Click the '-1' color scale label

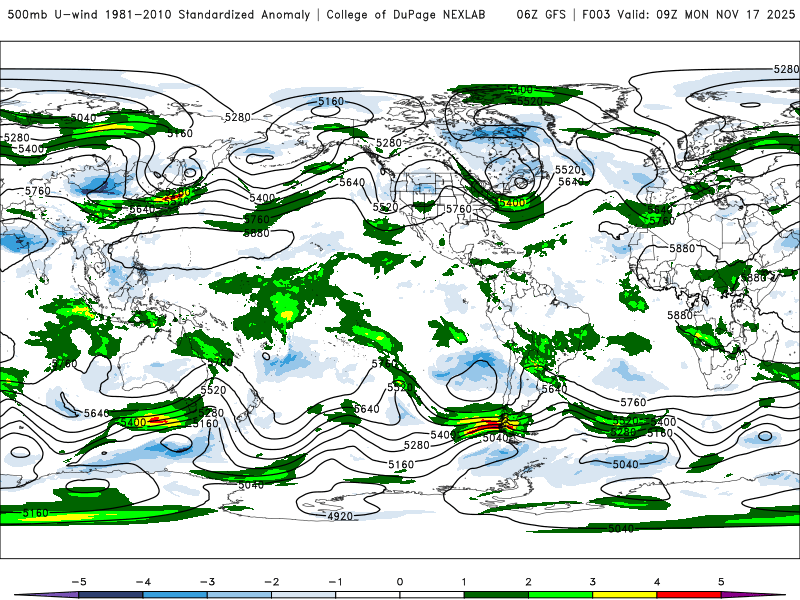click(x=335, y=582)
